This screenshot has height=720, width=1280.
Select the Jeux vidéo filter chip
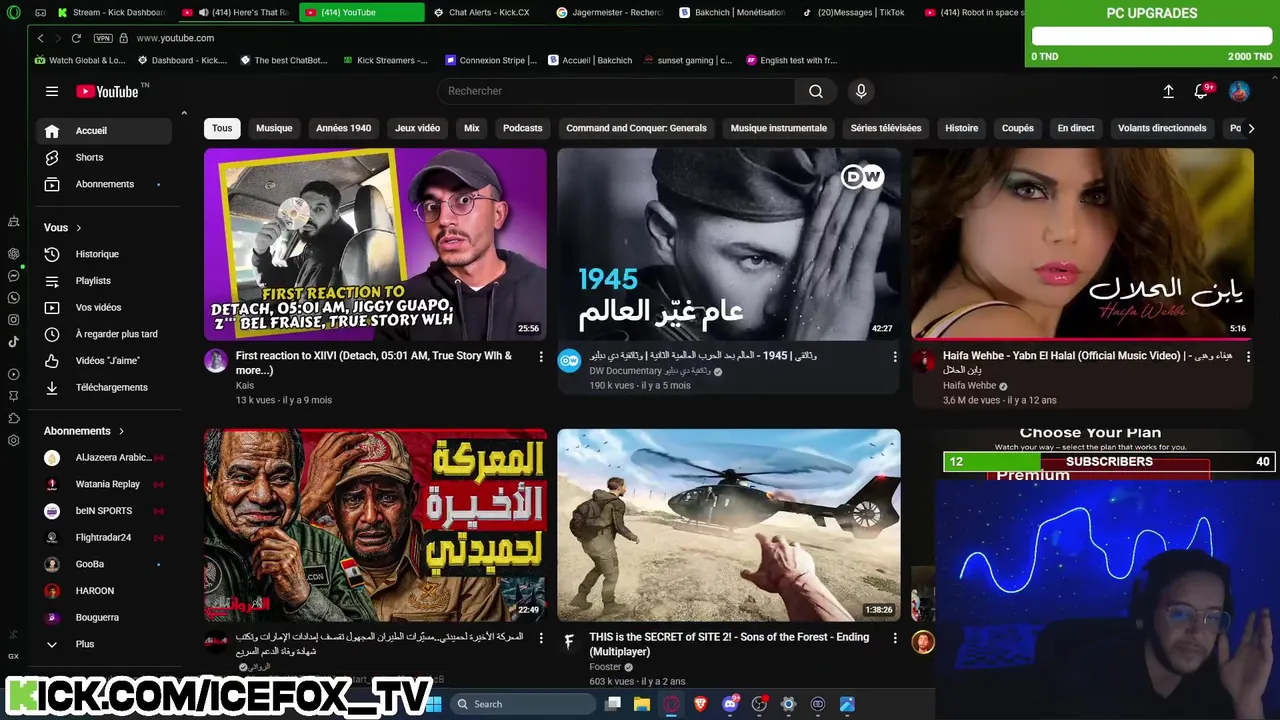pos(417,128)
